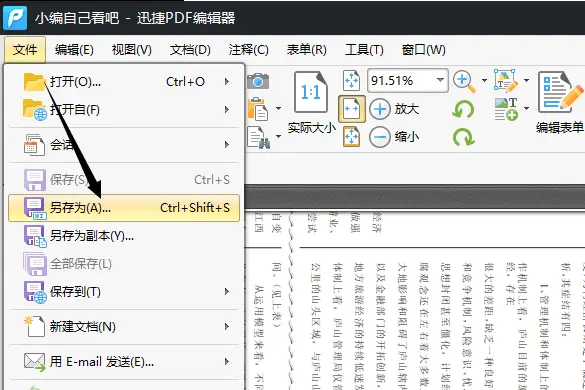Click the copy-save icon beside 另存为副本(Y)

click(x=35, y=236)
